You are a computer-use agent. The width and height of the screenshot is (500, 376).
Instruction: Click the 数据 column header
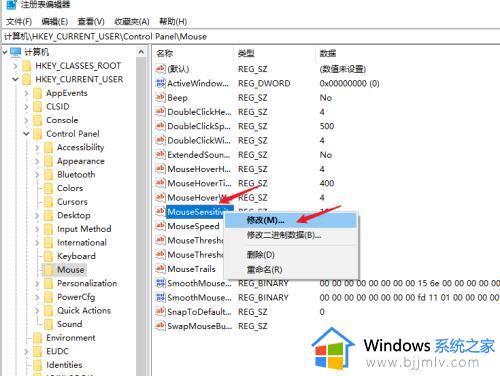point(328,53)
